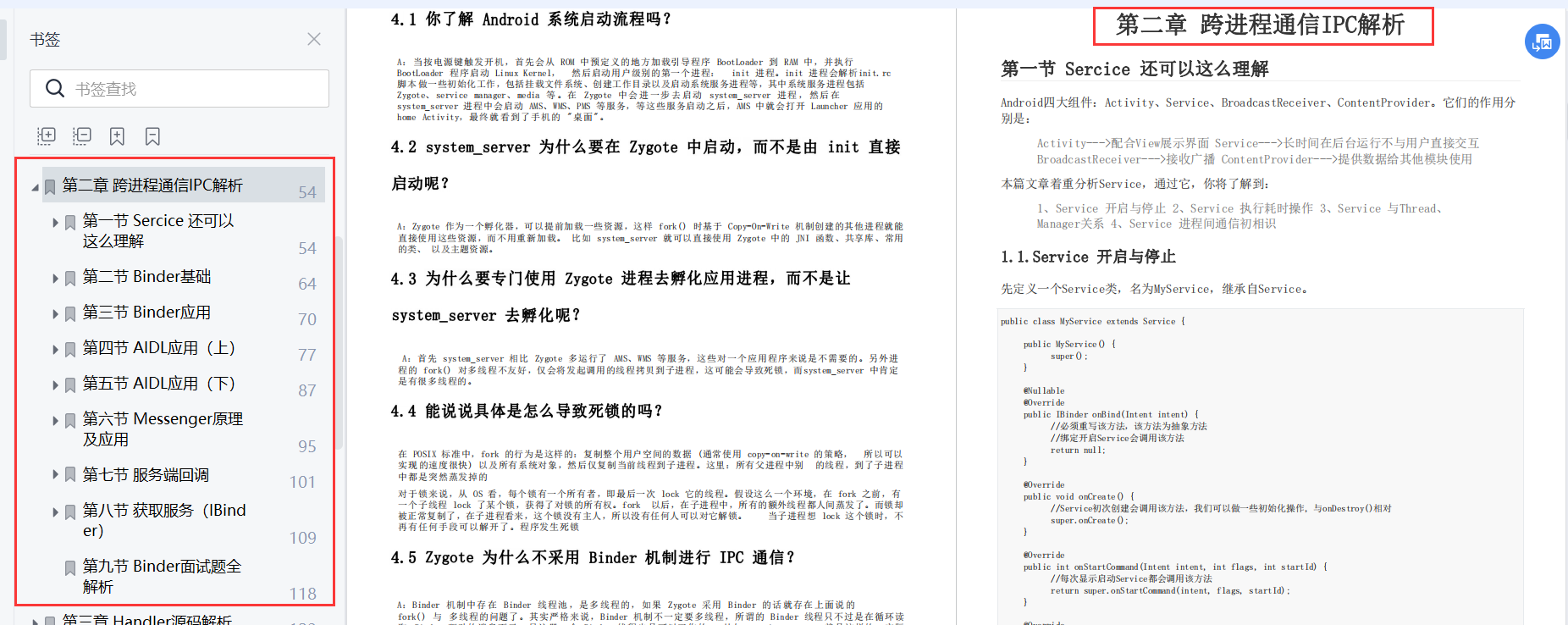Click code line public class MyService extends Service

[1093, 321]
